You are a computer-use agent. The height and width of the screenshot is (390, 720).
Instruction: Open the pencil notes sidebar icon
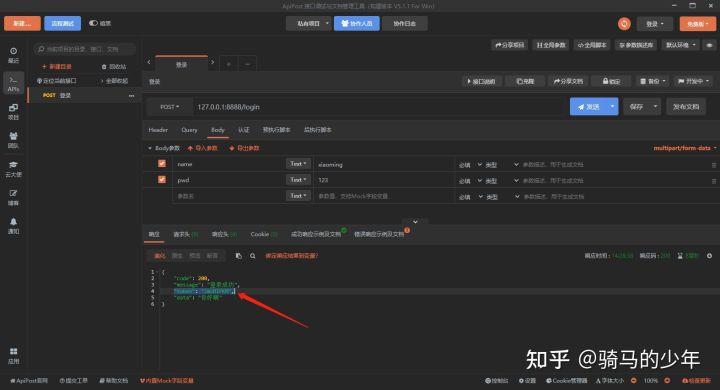point(13,198)
